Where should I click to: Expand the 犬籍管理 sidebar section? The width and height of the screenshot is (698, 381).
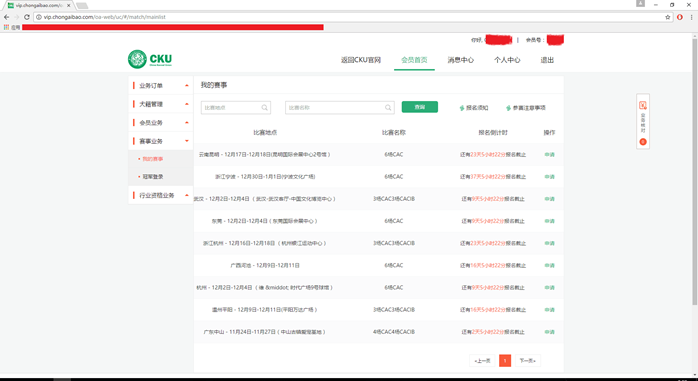161,104
